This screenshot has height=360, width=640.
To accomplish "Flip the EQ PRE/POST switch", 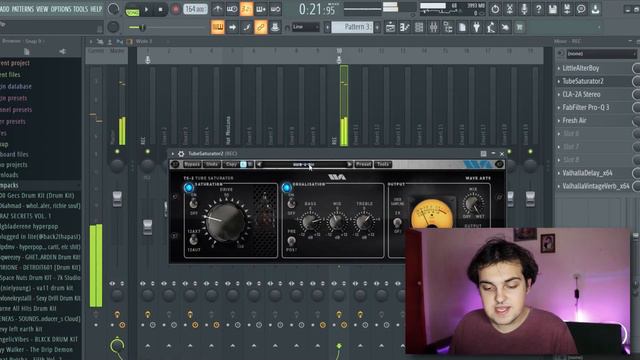I will pos(291,240).
